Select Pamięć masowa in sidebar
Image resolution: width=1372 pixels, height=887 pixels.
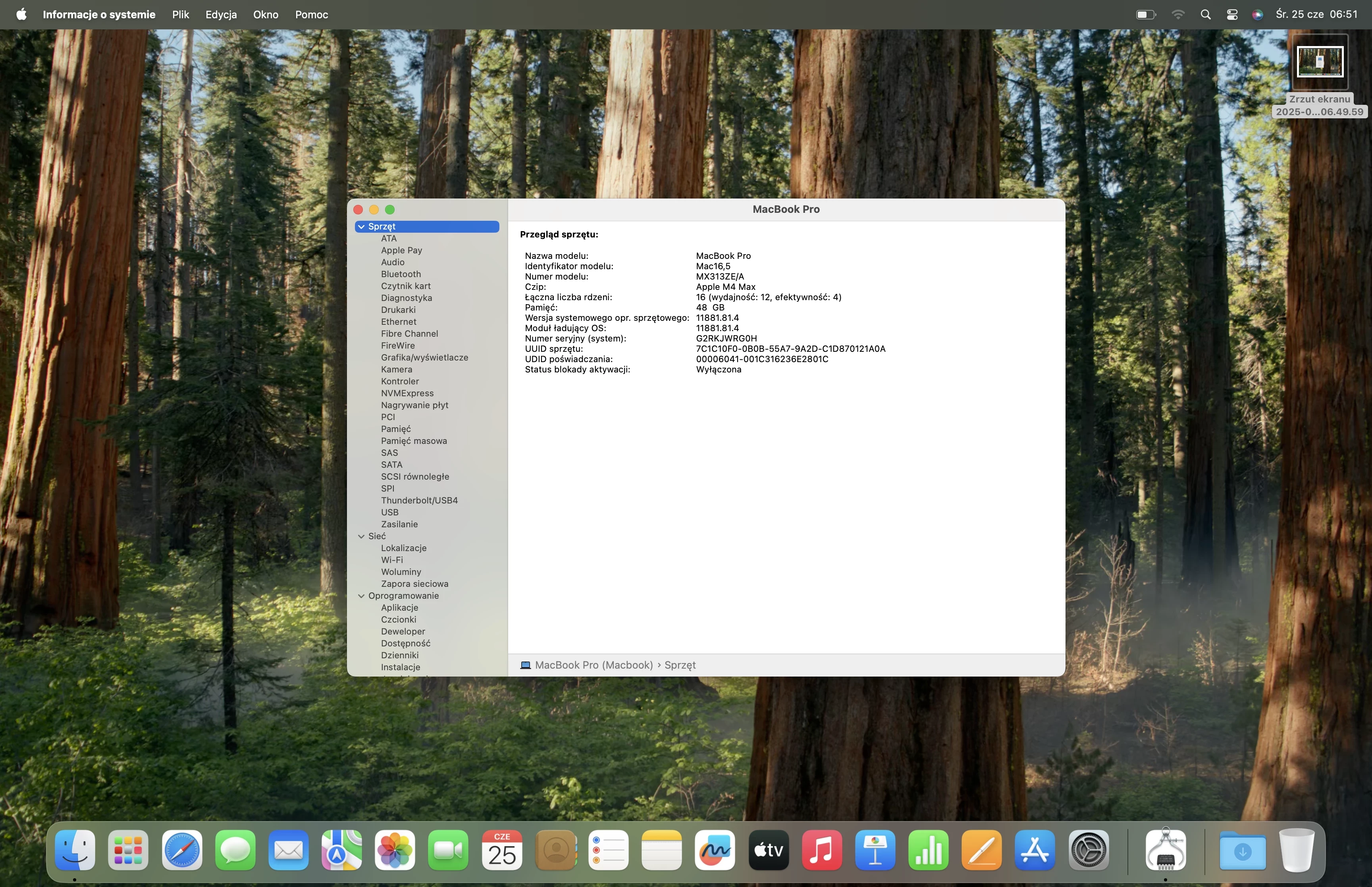pyautogui.click(x=414, y=441)
